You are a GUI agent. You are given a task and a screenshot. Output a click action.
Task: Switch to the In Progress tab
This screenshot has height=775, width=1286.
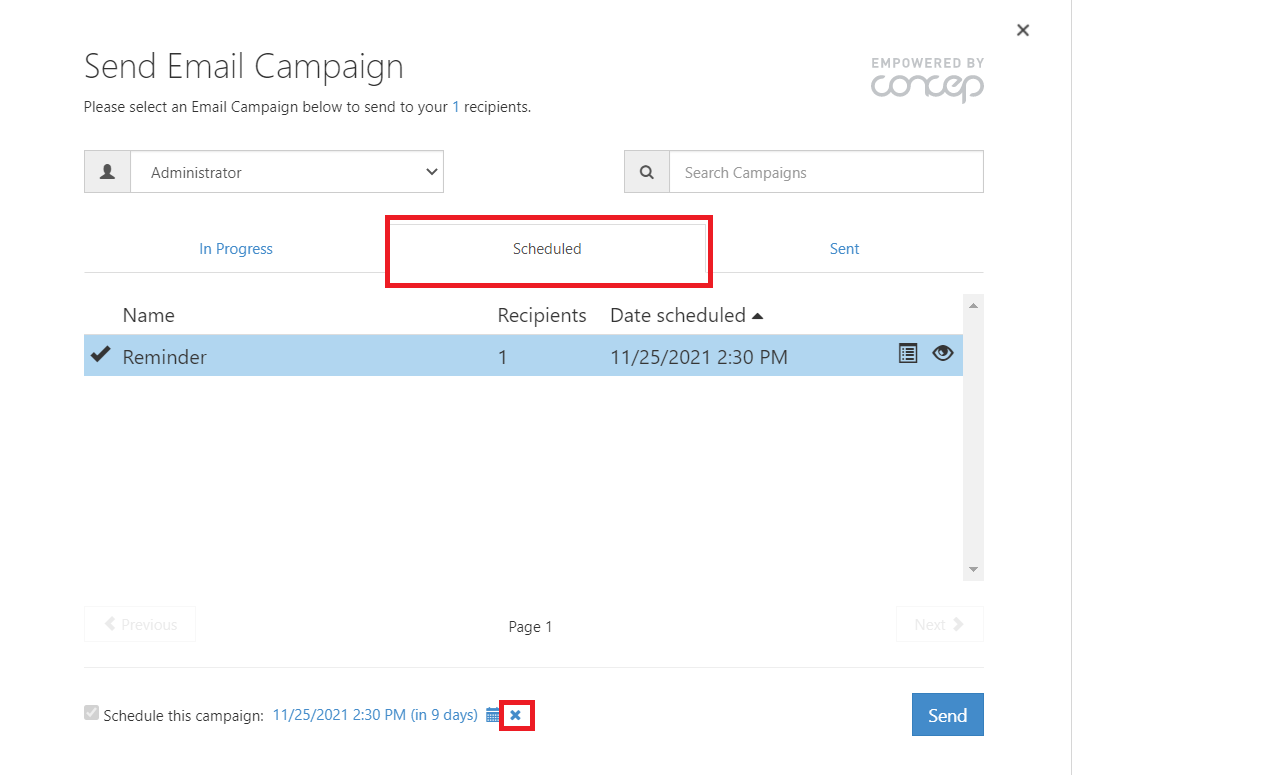(236, 249)
